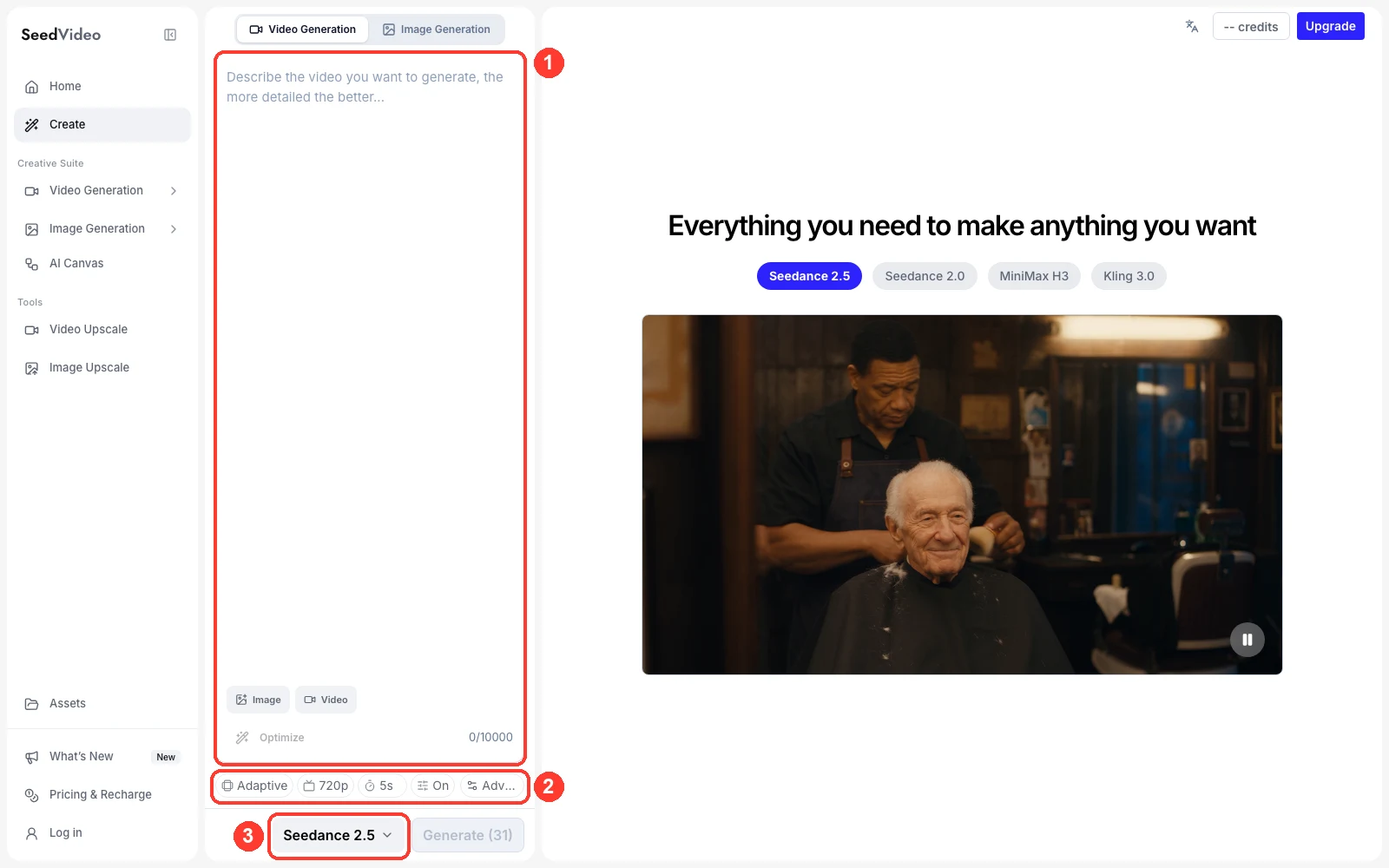This screenshot has width=1389, height=868.
Task: Select the Seedance 2.0 model pill
Action: coord(925,276)
